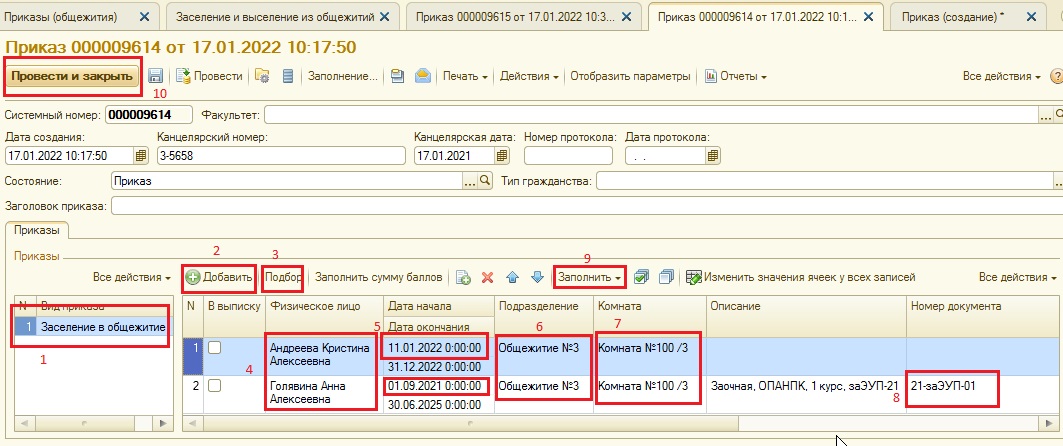Click the search icon next to Состояние
The height and width of the screenshot is (446, 1063).
(x=486, y=181)
